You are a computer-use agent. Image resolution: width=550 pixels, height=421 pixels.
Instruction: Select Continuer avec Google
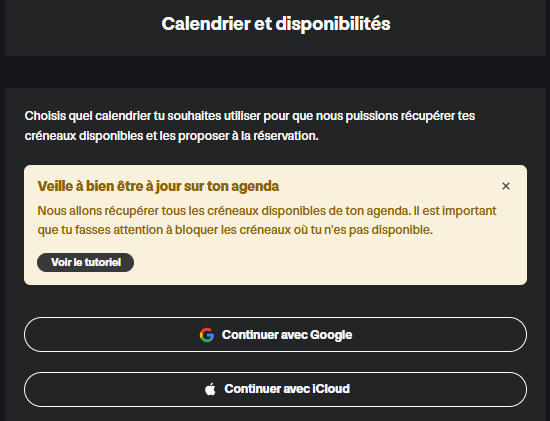(275, 334)
